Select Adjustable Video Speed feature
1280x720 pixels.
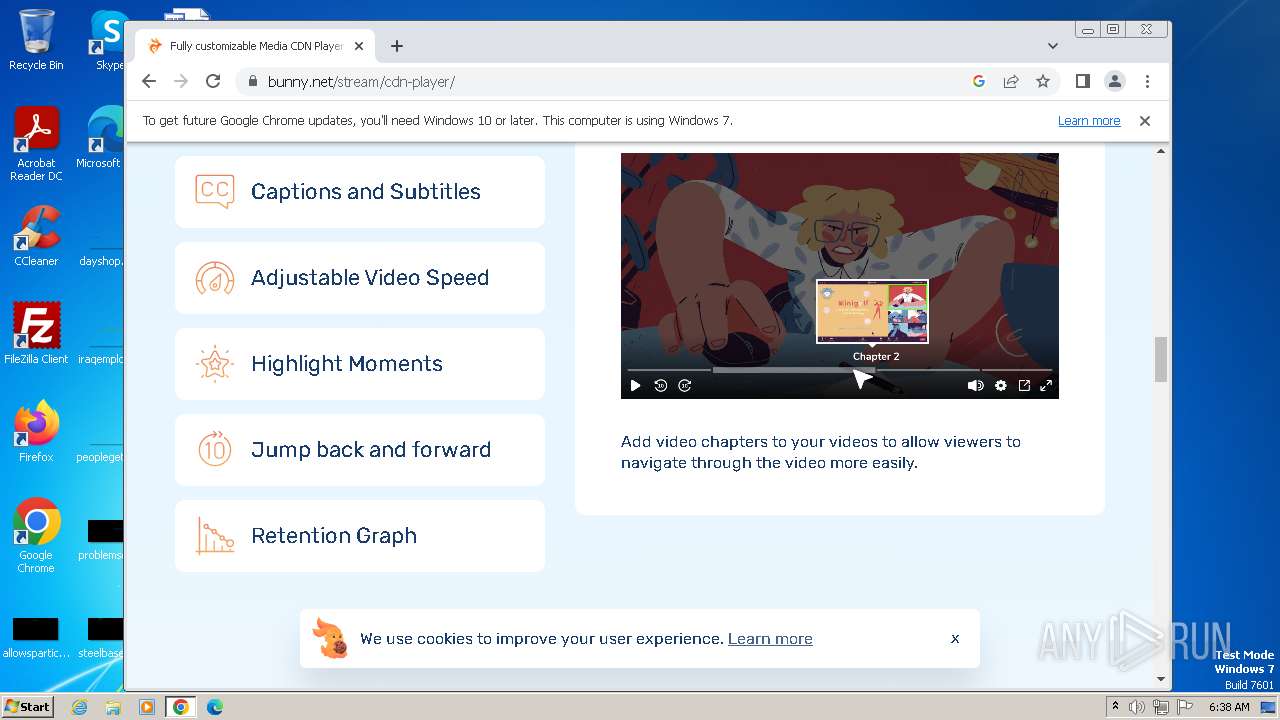pyautogui.click(x=360, y=278)
